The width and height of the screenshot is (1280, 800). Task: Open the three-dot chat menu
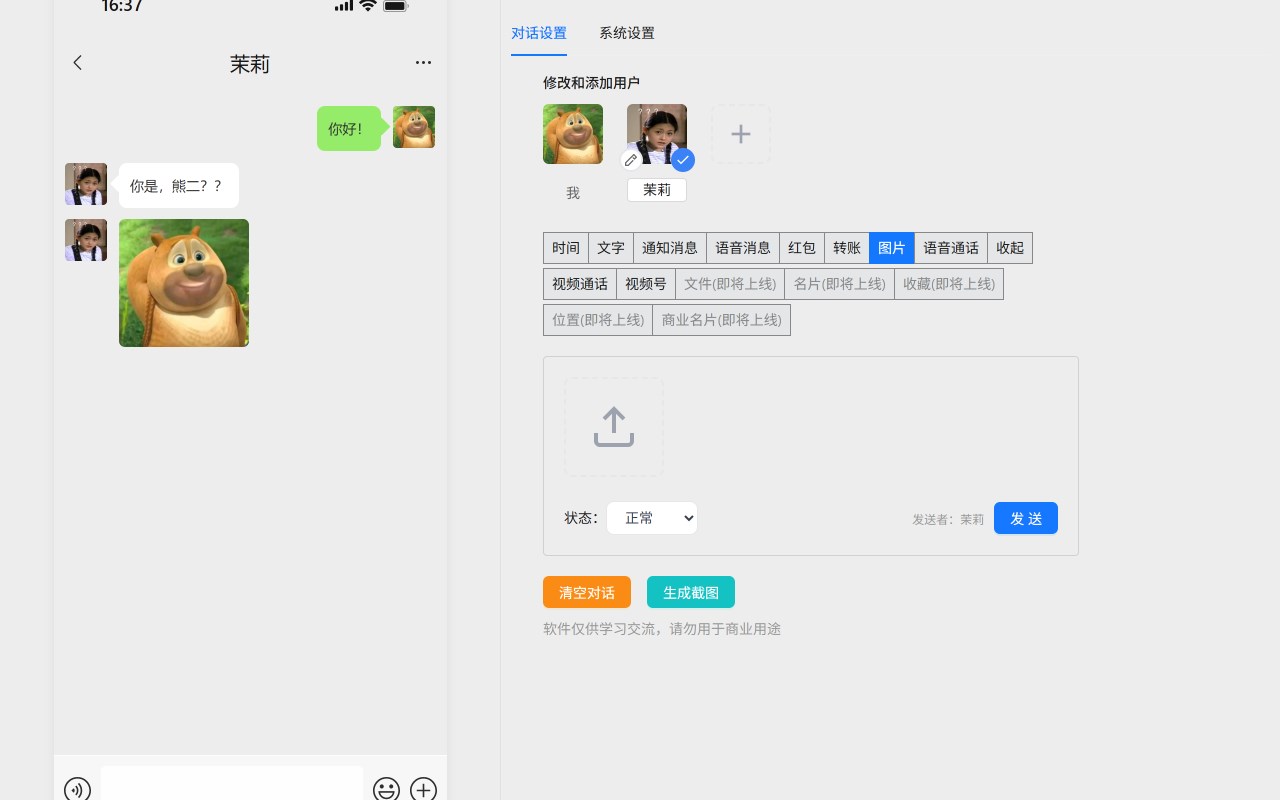point(423,62)
